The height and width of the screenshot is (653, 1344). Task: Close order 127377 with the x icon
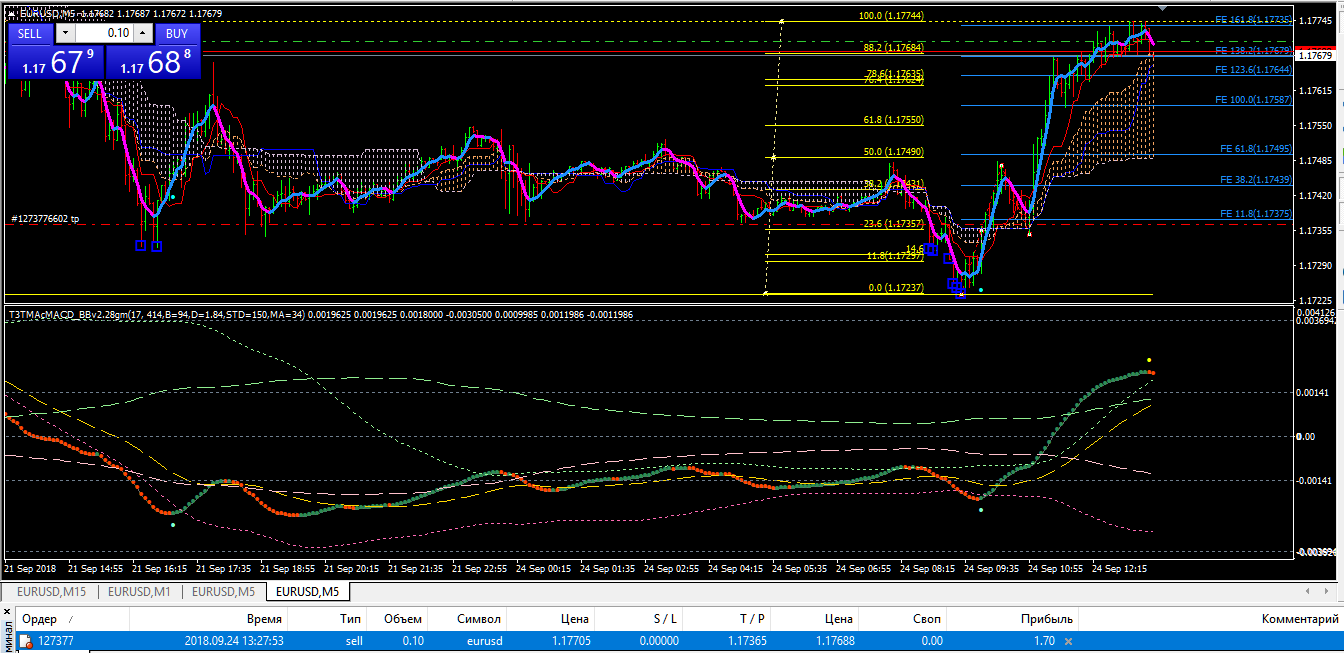(x=1068, y=641)
